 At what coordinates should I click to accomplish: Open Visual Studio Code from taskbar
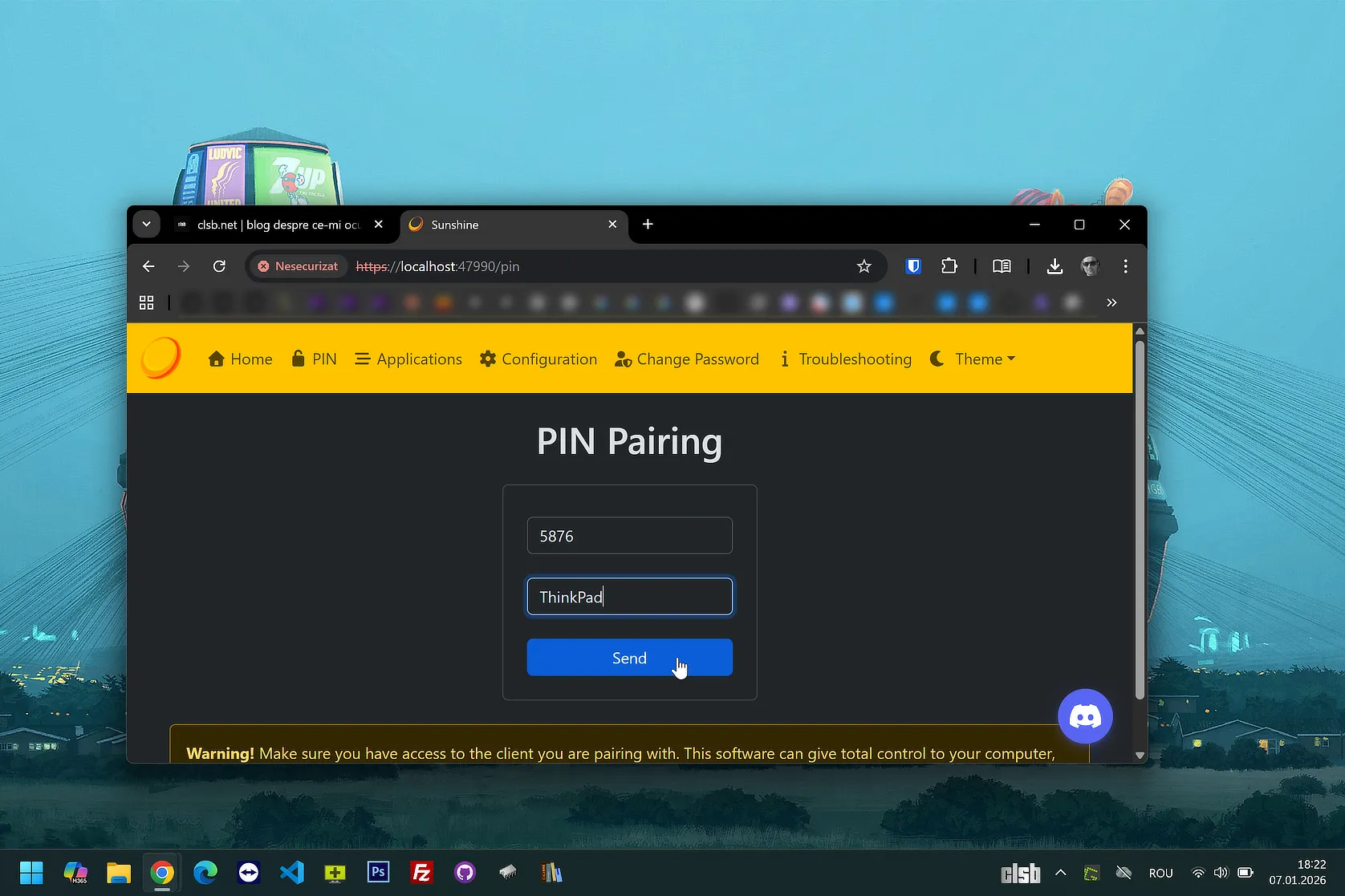[292, 872]
